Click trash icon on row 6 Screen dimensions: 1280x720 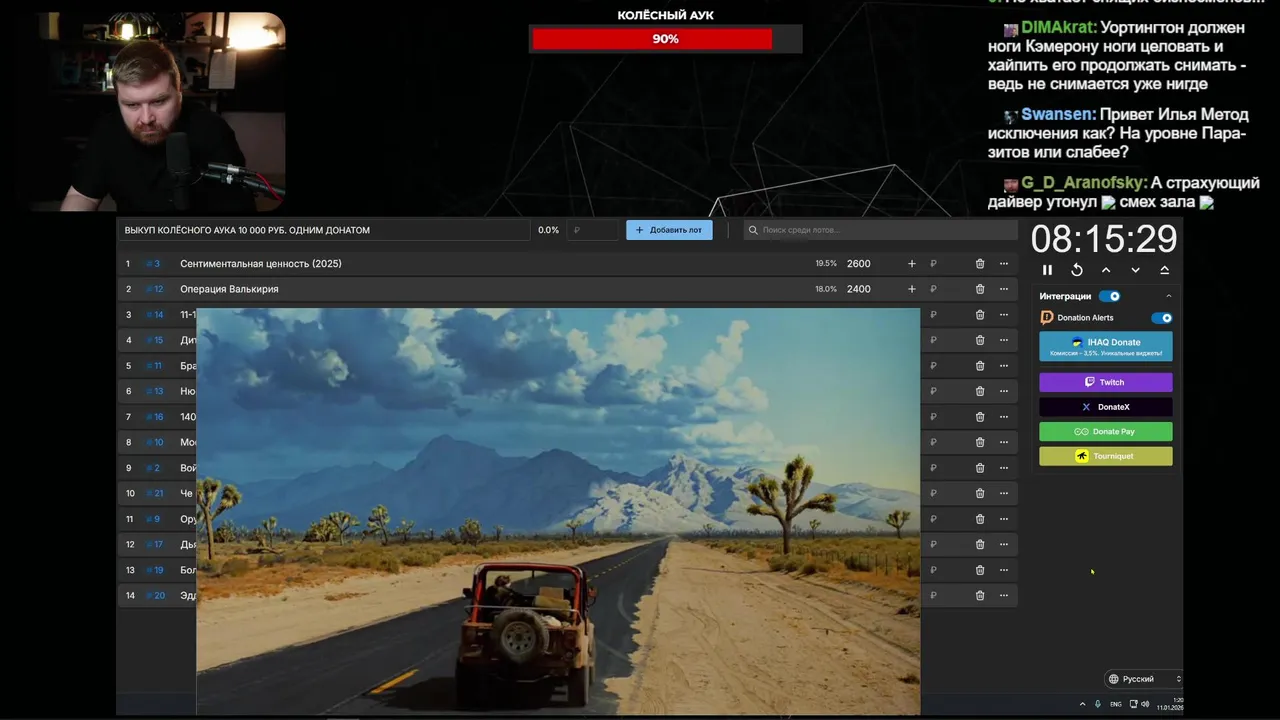tap(980, 391)
